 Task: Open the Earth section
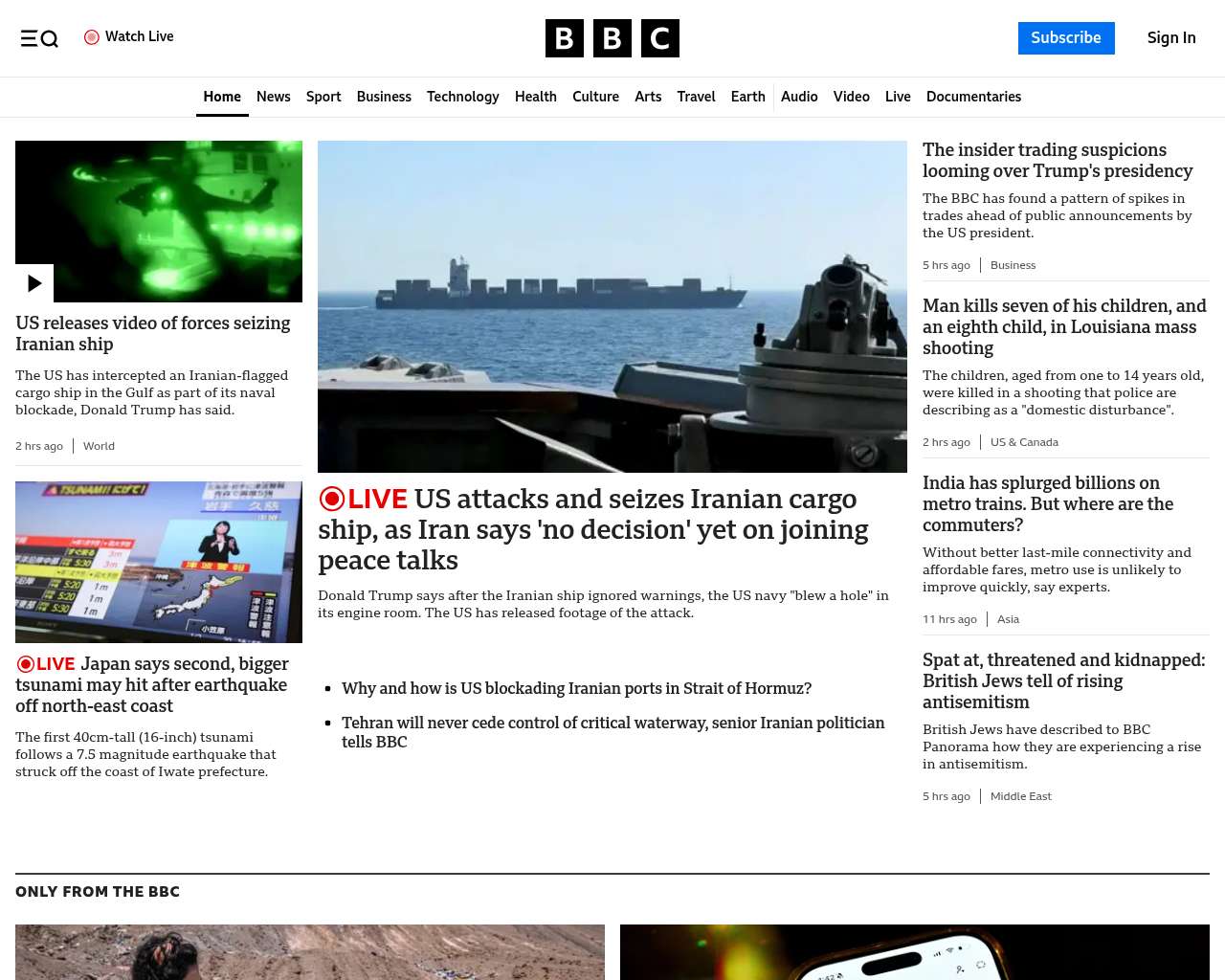point(747,97)
